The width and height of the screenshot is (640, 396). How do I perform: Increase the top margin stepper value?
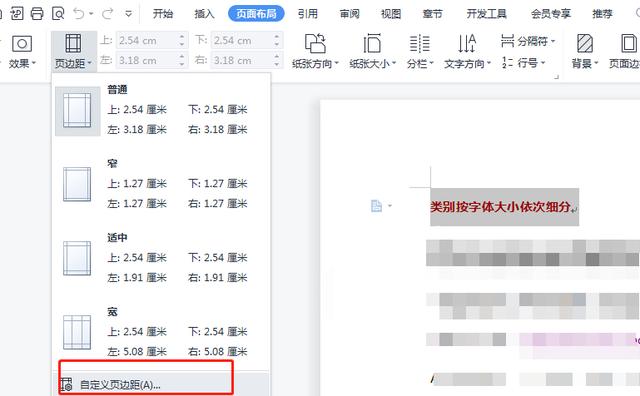(182, 37)
